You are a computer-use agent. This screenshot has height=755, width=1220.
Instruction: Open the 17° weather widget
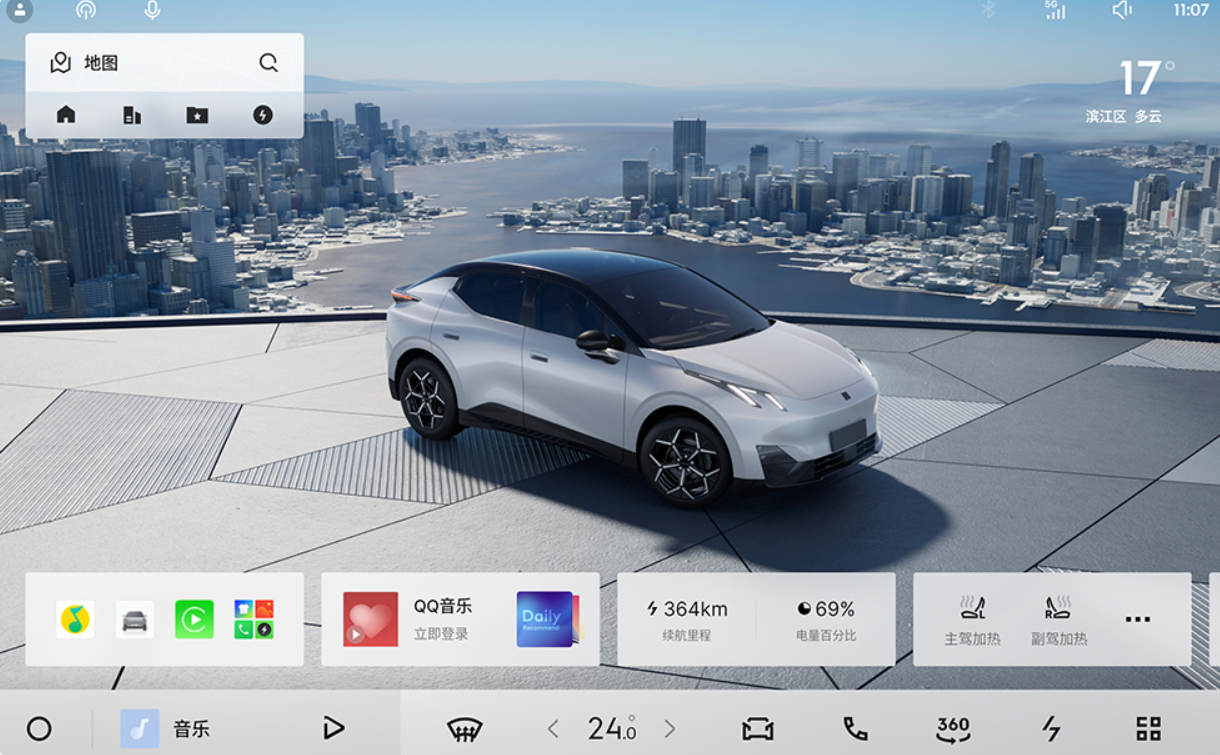[x=1146, y=78]
